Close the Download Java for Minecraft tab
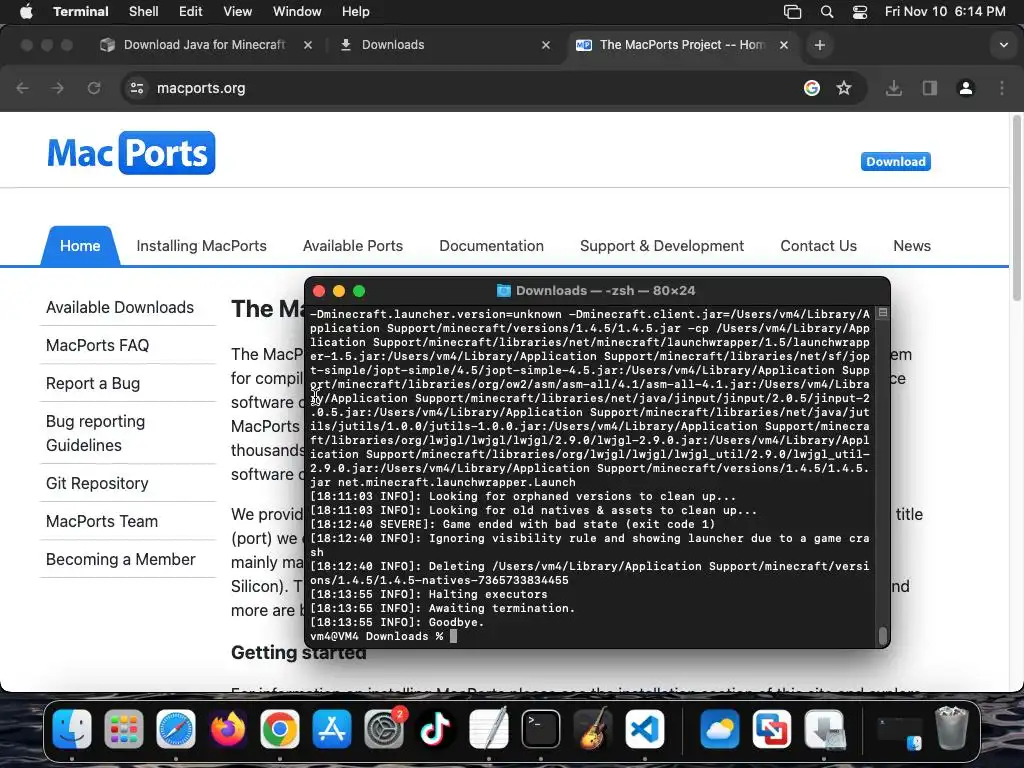Screen dimensions: 1024x768 308,45
